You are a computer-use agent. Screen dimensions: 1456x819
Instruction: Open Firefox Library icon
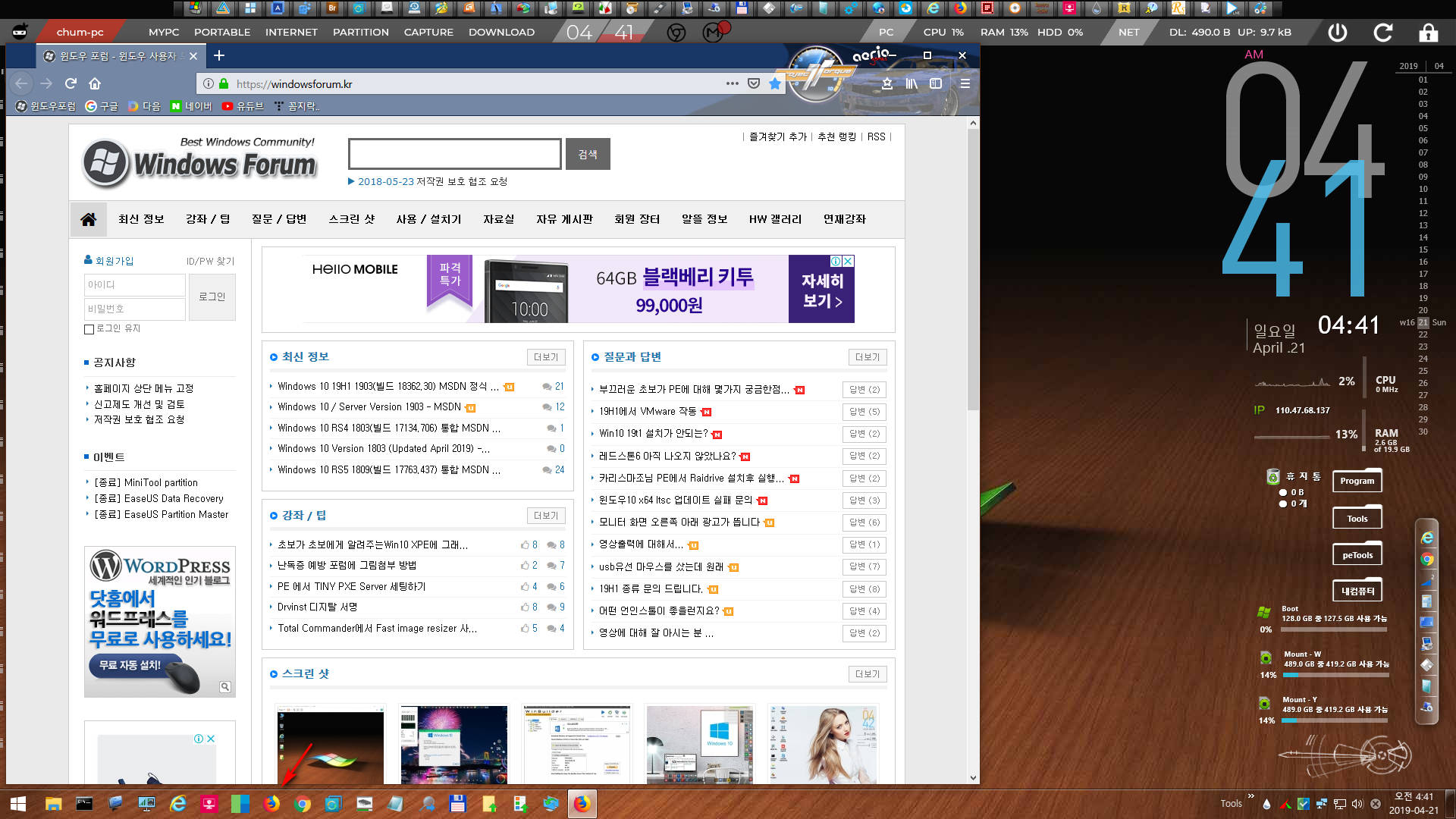point(911,83)
